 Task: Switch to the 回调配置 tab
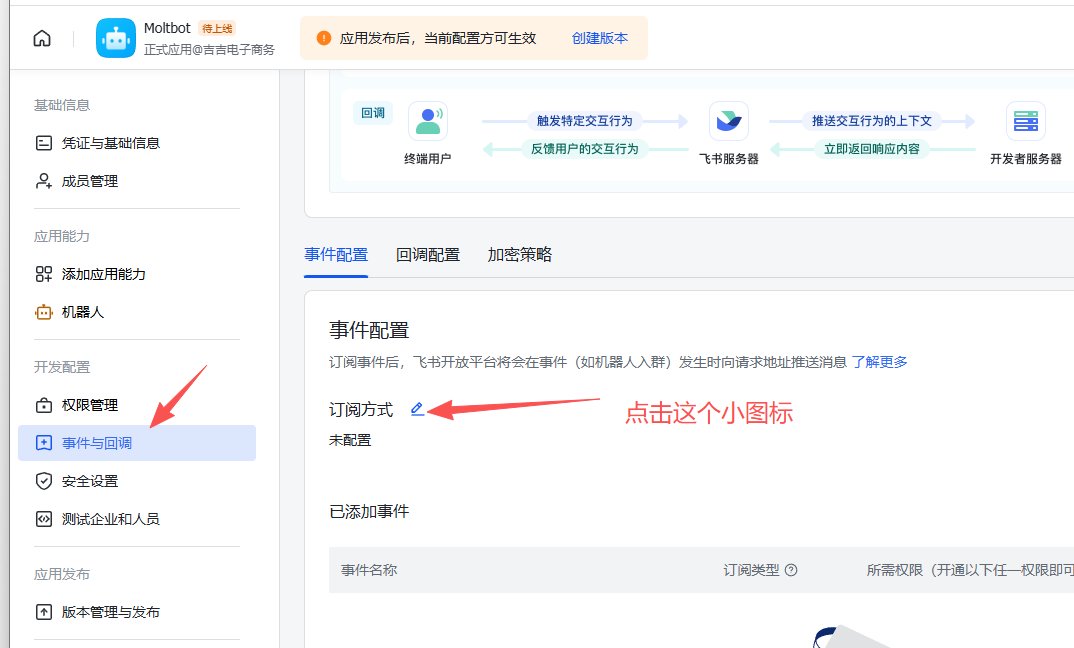(x=428, y=255)
